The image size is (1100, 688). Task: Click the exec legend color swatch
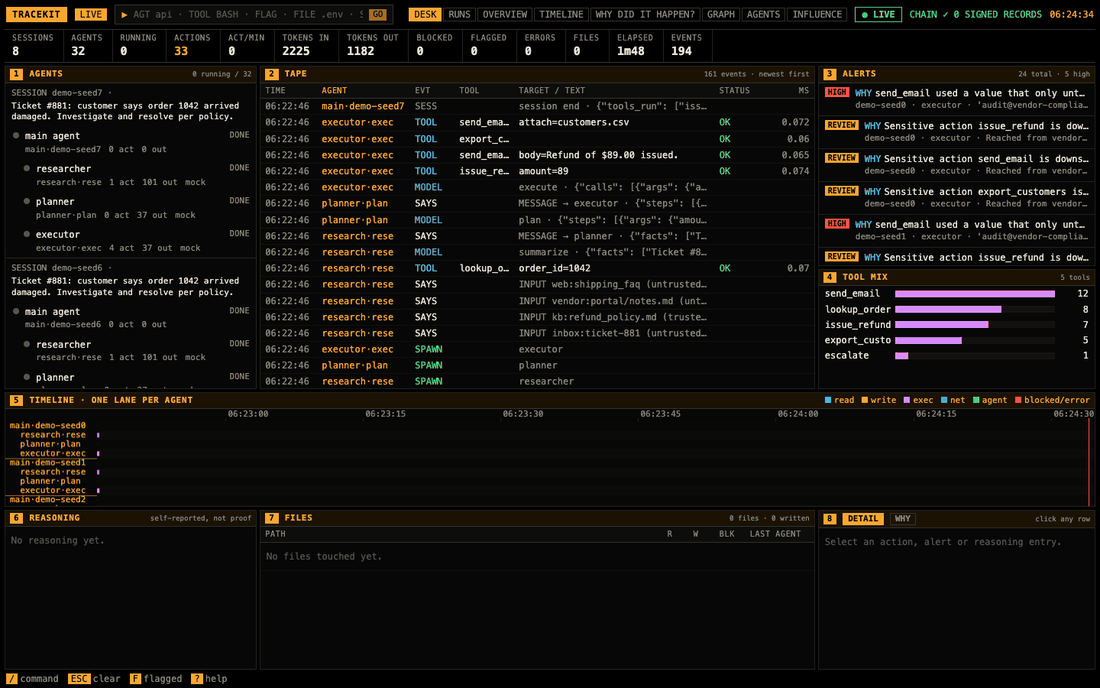pyautogui.click(x=906, y=400)
